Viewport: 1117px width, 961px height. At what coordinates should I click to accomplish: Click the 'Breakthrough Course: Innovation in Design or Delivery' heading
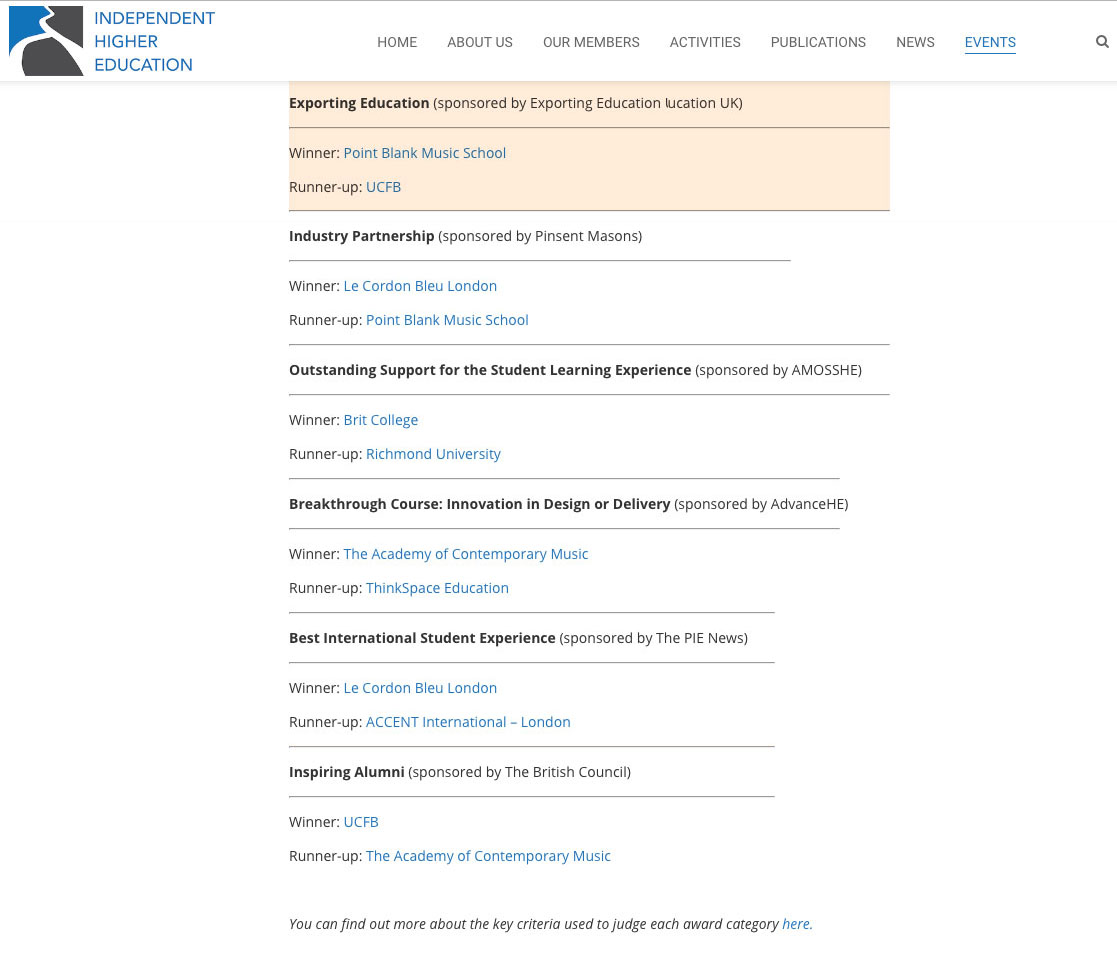click(x=479, y=504)
